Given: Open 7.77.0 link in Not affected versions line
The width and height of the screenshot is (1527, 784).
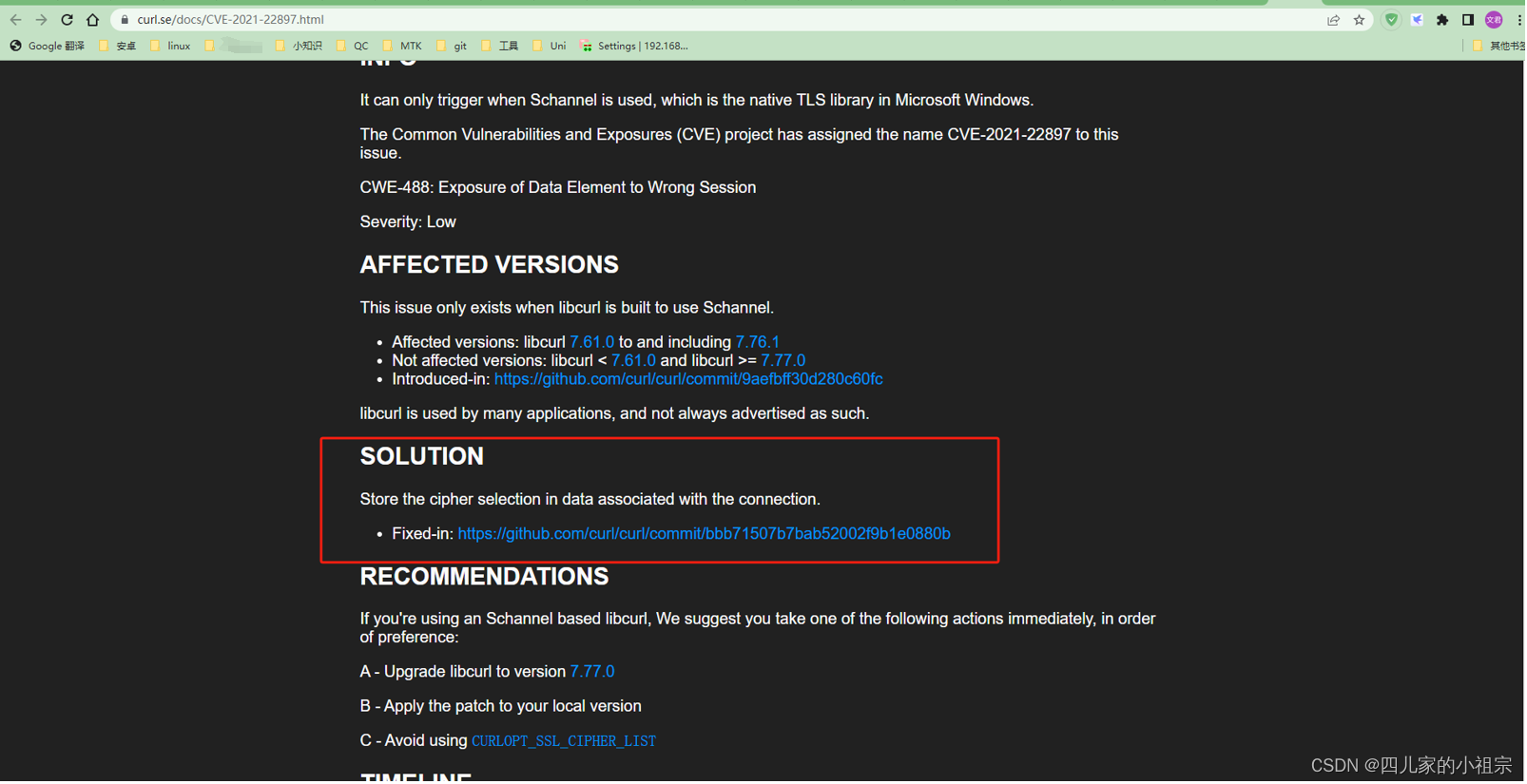Looking at the screenshot, I should 783,361.
